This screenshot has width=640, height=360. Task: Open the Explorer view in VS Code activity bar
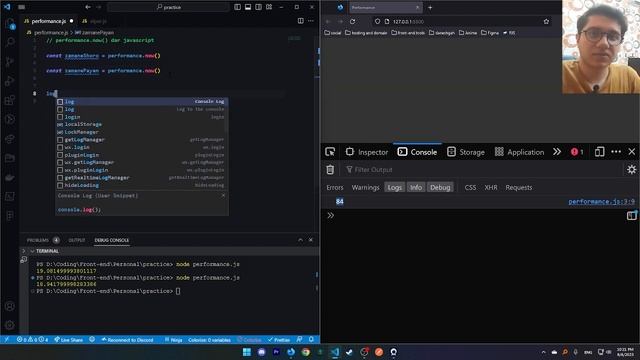tap(10, 23)
